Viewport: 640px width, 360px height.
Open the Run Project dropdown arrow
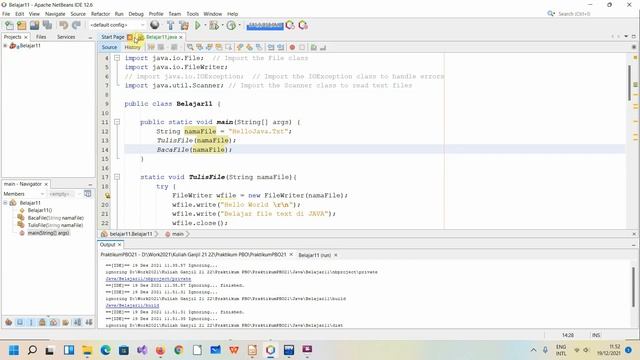204,25
